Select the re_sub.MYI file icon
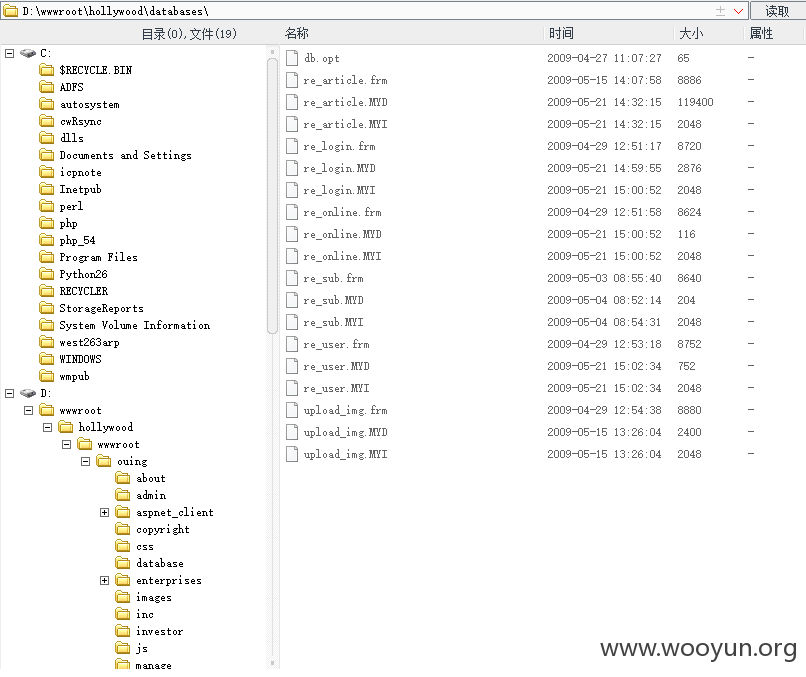 click(x=292, y=322)
